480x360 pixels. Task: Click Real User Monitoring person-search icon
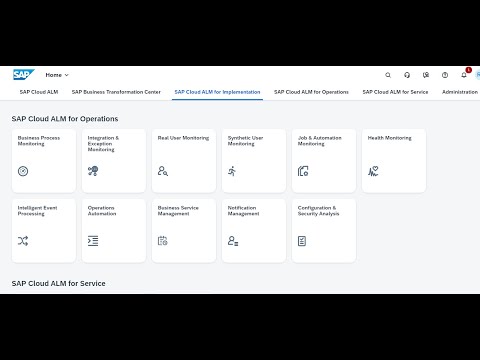tap(163, 171)
